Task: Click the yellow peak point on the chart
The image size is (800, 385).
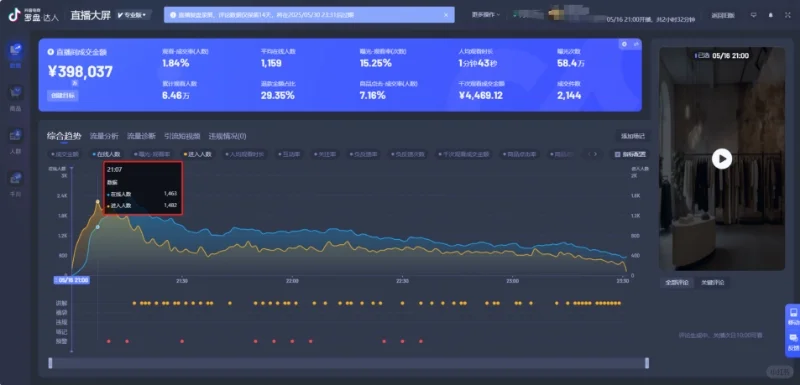Action: [x=97, y=201]
